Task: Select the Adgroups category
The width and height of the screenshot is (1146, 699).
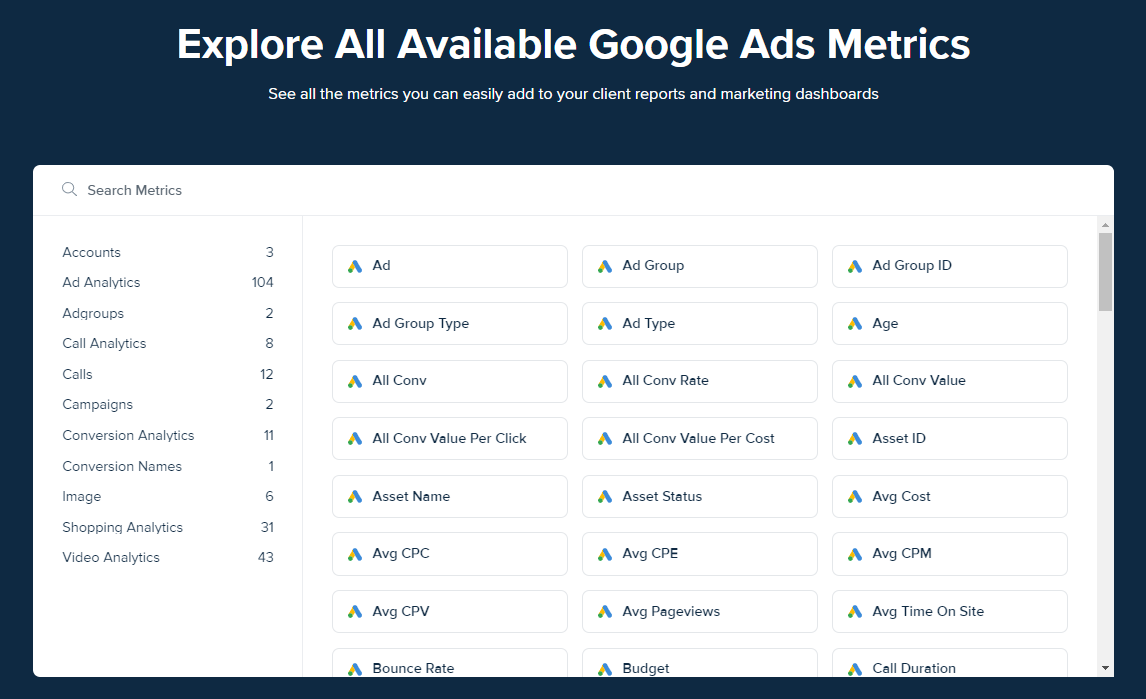Action: (167, 313)
